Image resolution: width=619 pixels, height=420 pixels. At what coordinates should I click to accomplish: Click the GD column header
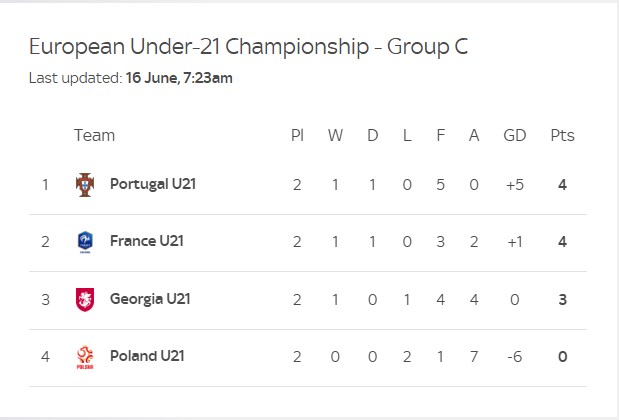point(514,135)
